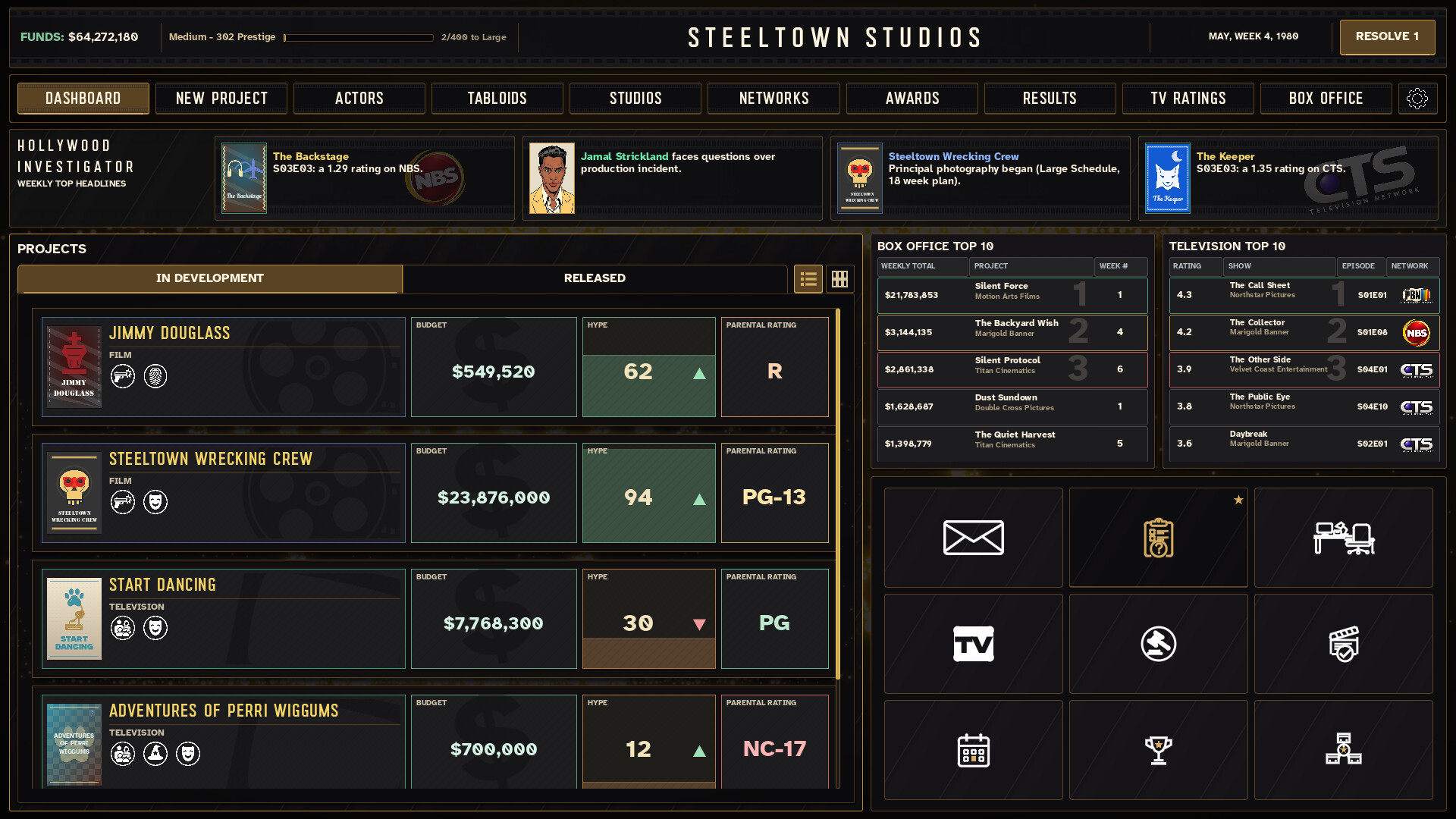View the Awards page
1456x819 pixels.
(x=912, y=99)
